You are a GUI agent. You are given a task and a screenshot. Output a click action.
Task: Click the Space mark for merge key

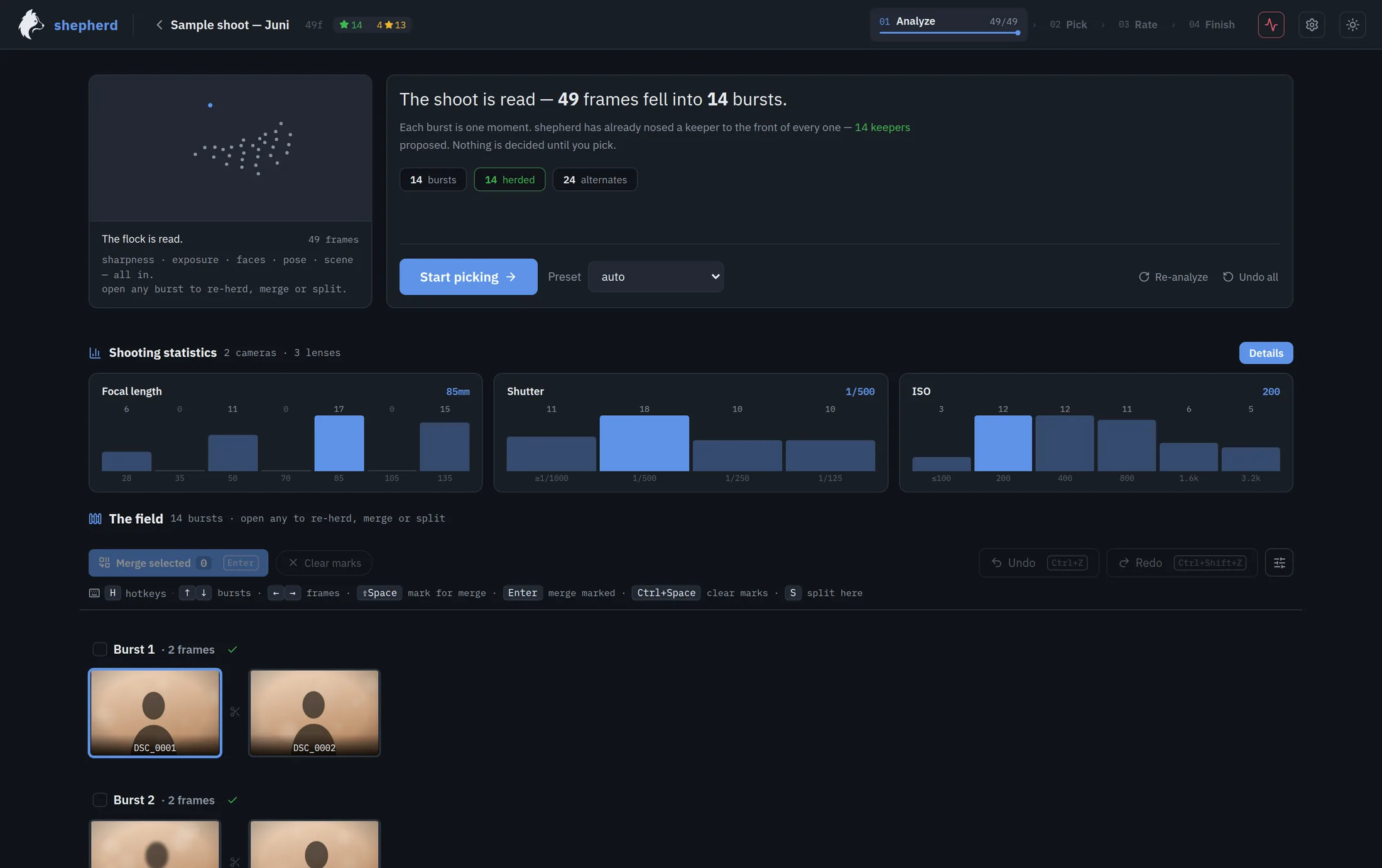click(x=379, y=593)
